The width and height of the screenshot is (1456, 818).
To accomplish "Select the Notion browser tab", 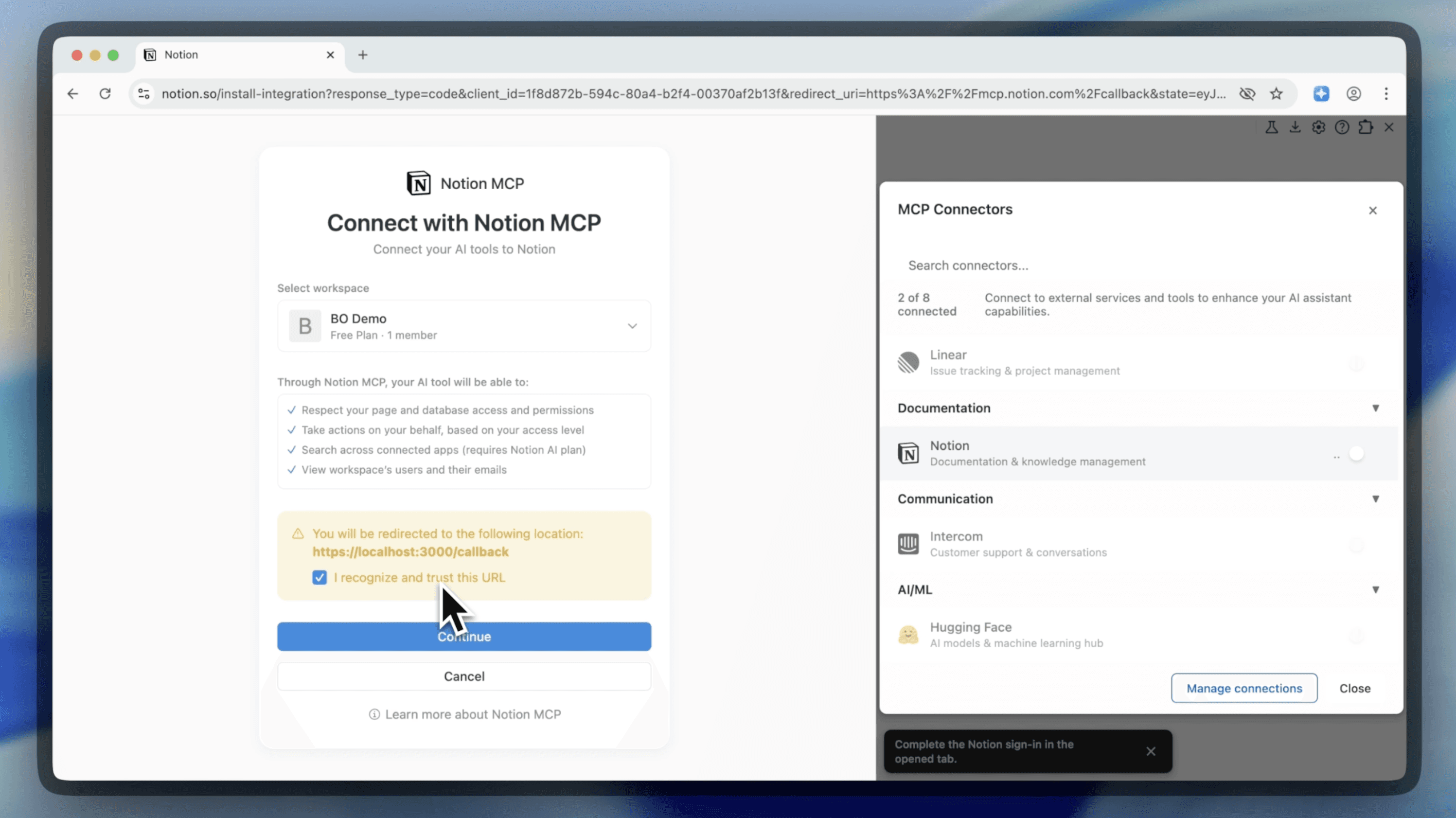I will point(240,55).
